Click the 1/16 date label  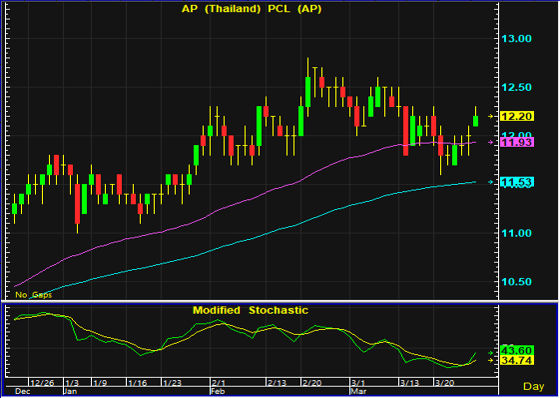tap(138, 383)
